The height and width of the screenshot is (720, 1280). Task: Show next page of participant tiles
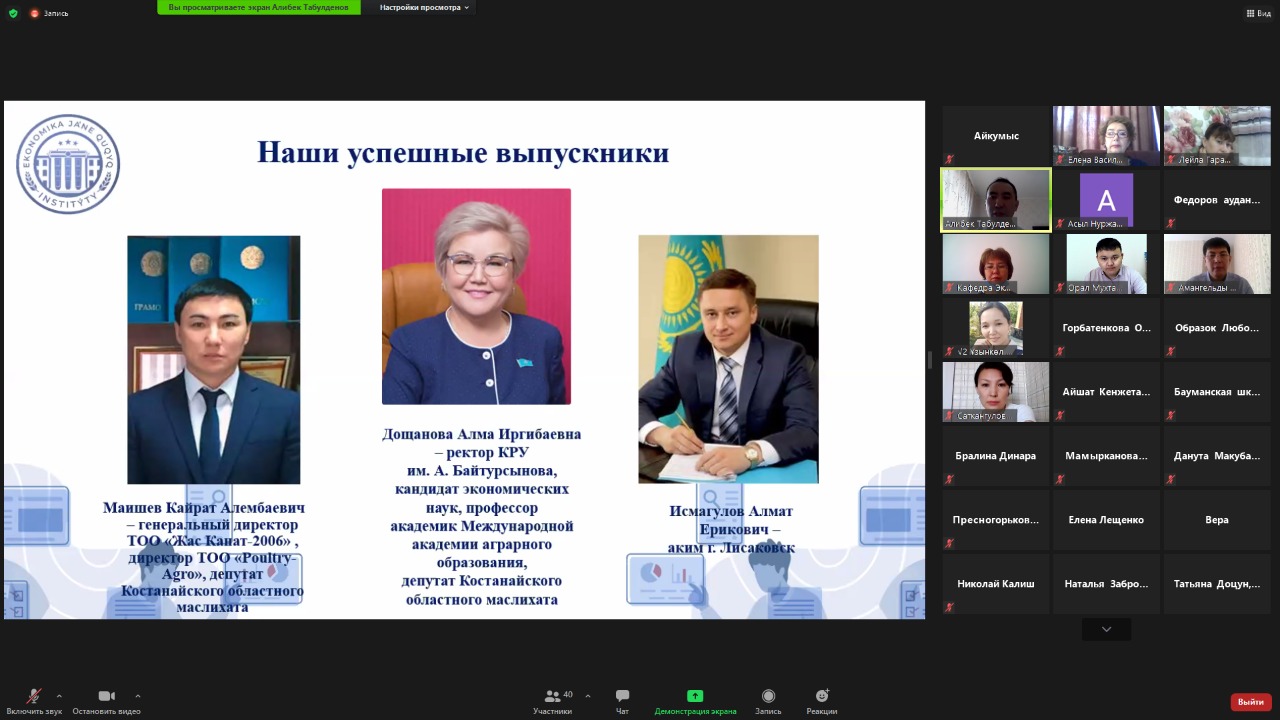click(1106, 629)
